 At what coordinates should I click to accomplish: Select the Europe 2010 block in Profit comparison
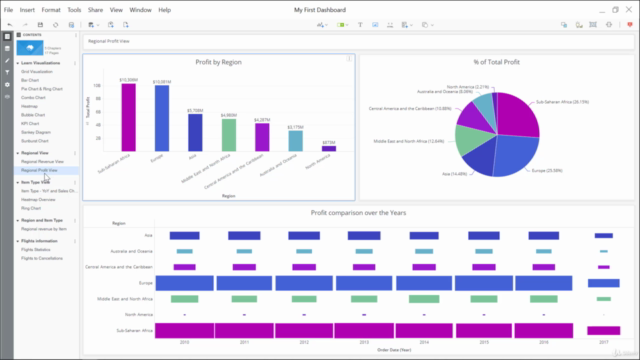click(x=184, y=283)
